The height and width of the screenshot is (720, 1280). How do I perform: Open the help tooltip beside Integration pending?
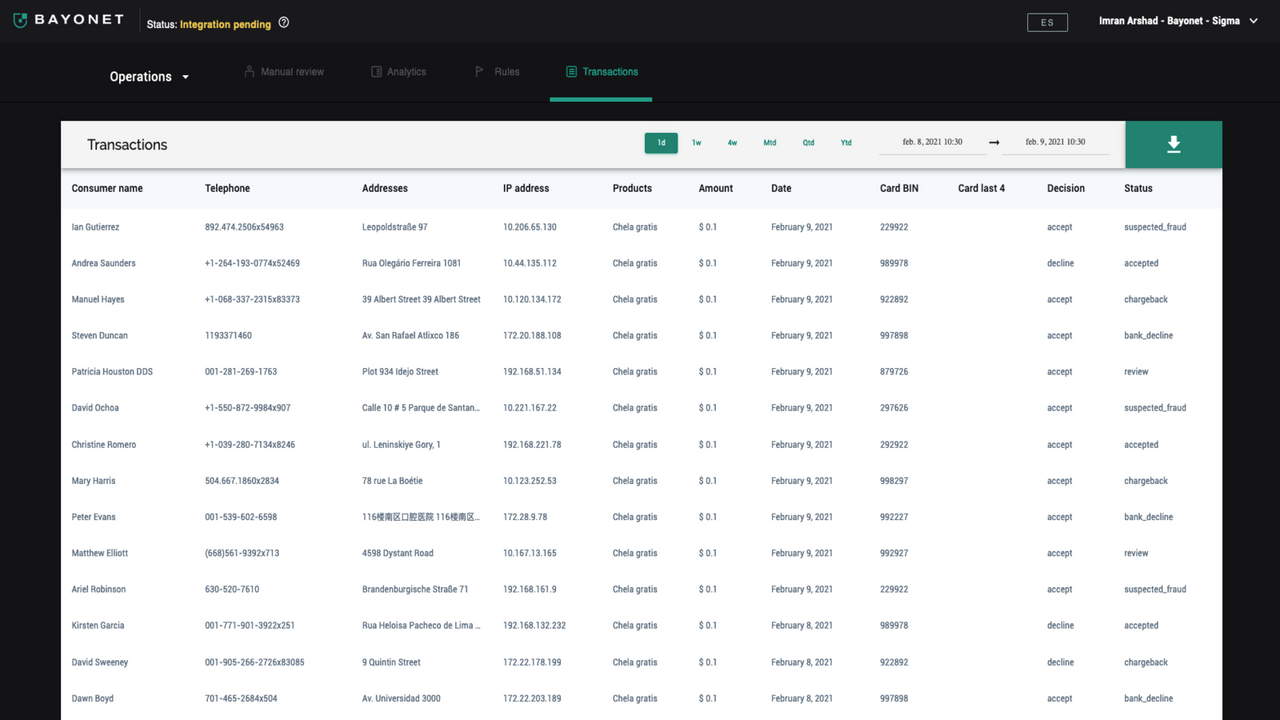[x=283, y=20]
